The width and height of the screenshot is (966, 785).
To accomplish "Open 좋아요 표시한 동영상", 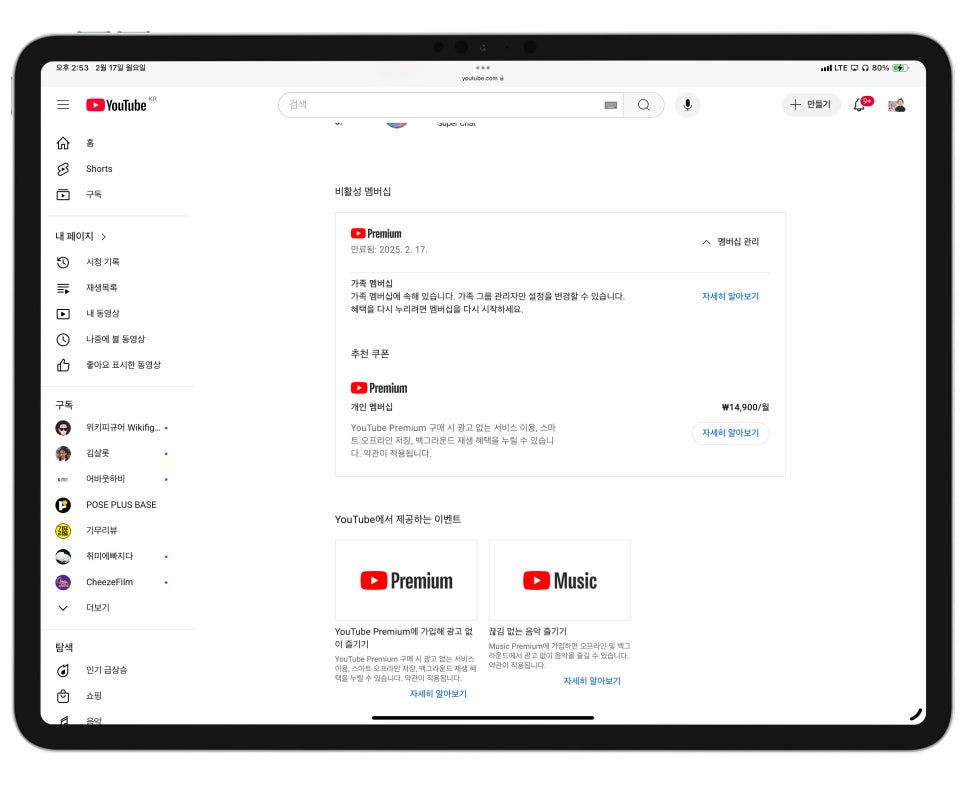I will point(123,365).
